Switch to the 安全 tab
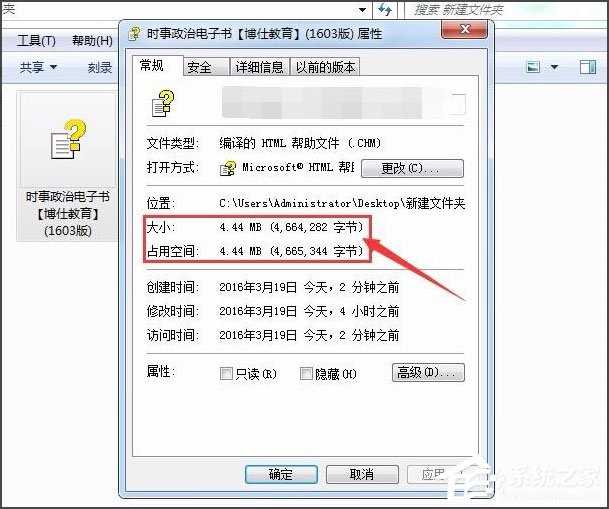This screenshot has height=509, width=609. 199,67
